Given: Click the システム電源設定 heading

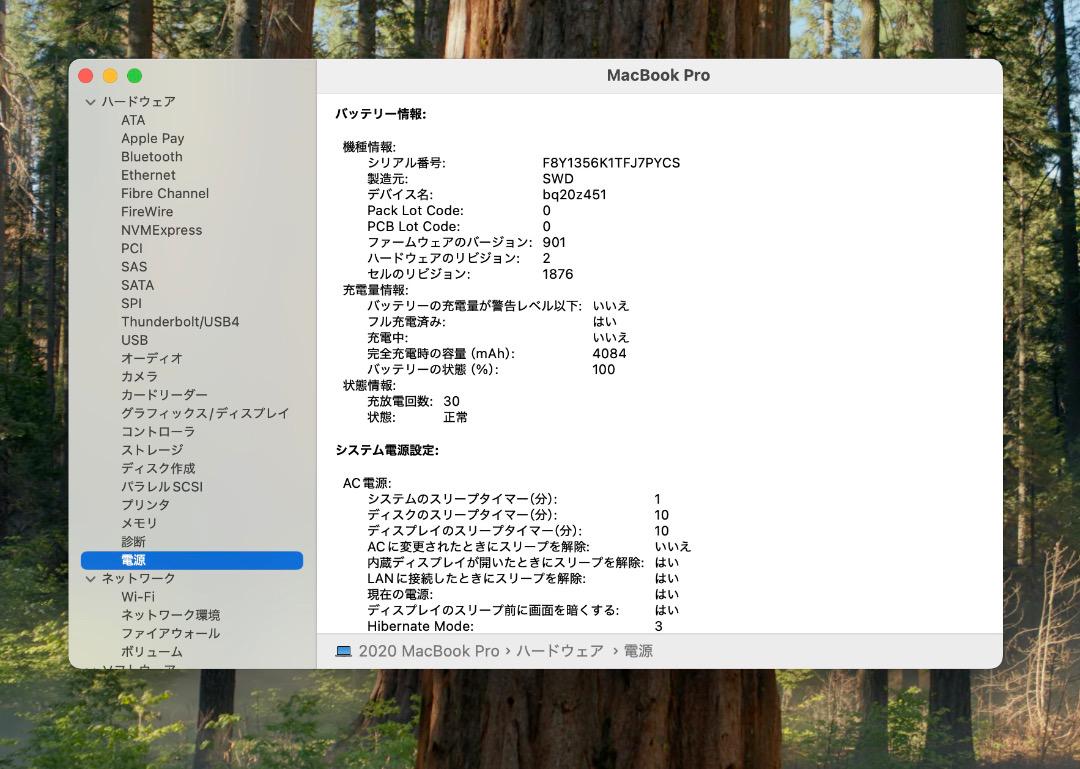Looking at the screenshot, I should [387, 451].
